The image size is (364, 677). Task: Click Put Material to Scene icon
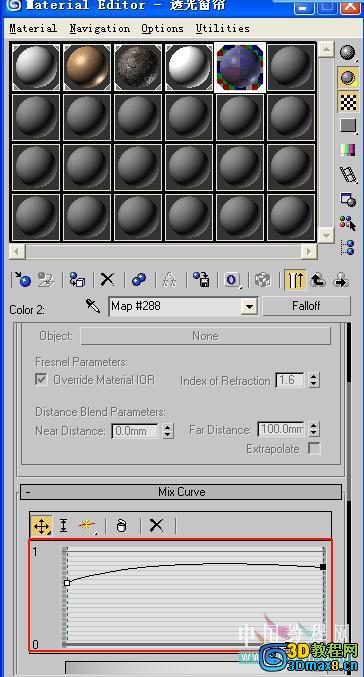(45, 280)
